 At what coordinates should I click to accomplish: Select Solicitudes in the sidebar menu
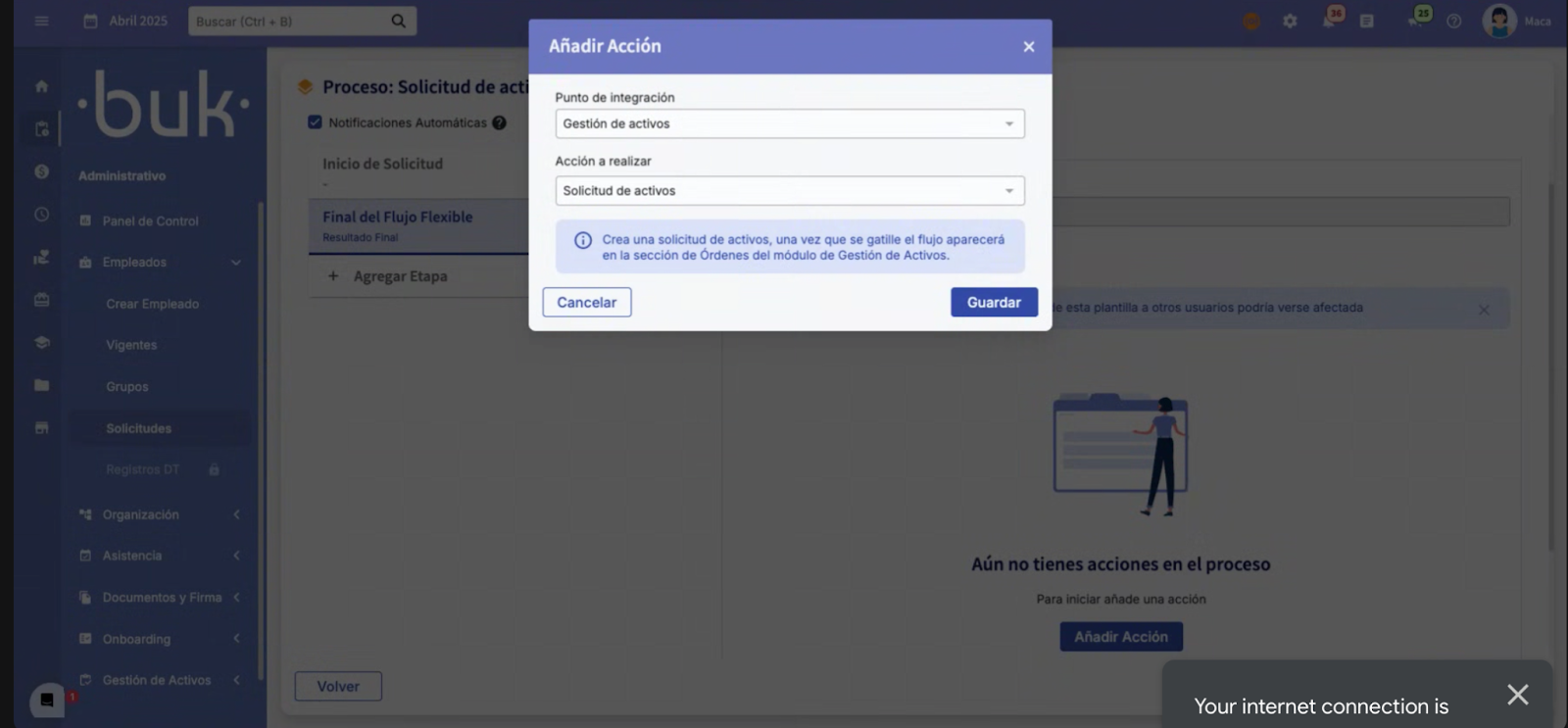point(138,428)
